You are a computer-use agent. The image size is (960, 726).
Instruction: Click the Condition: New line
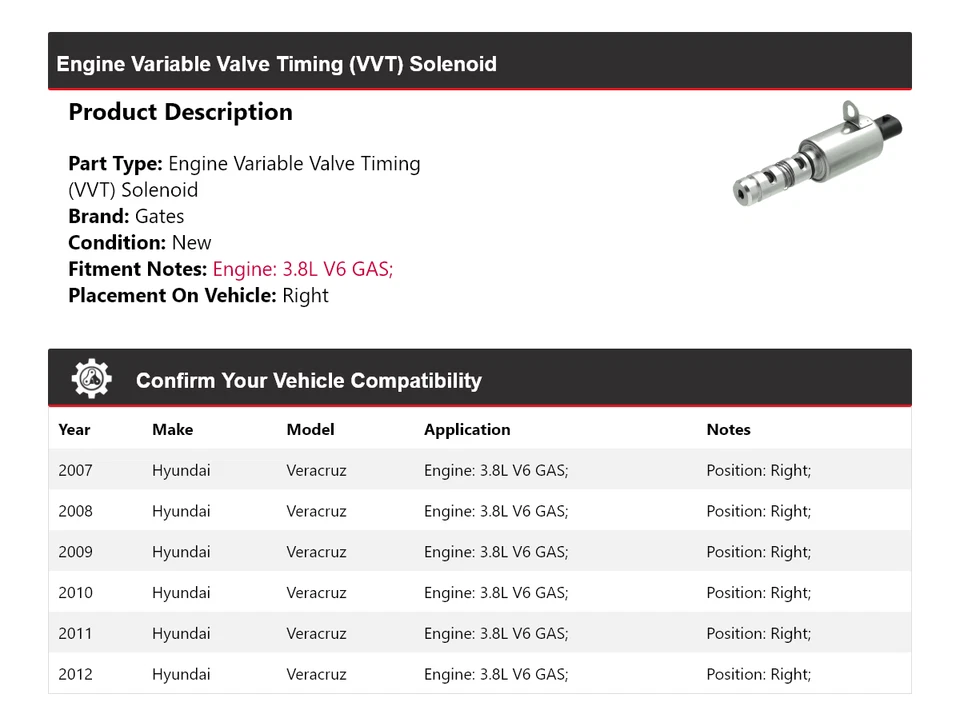(140, 242)
